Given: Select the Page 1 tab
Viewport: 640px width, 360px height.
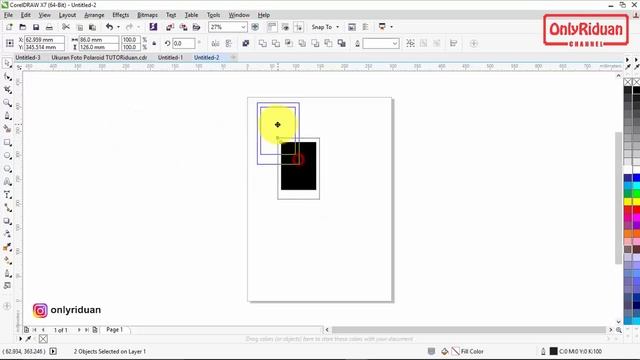Looking at the screenshot, I should (x=115, y=329).
